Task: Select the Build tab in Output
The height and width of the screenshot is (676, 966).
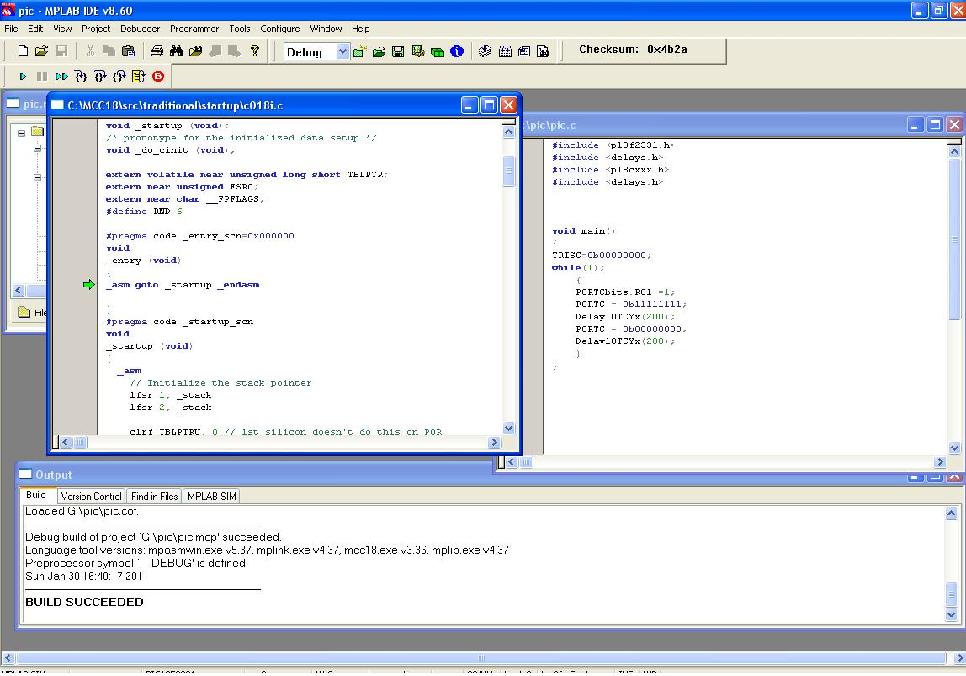Action: pyautogui.click(x=36, y=495)
